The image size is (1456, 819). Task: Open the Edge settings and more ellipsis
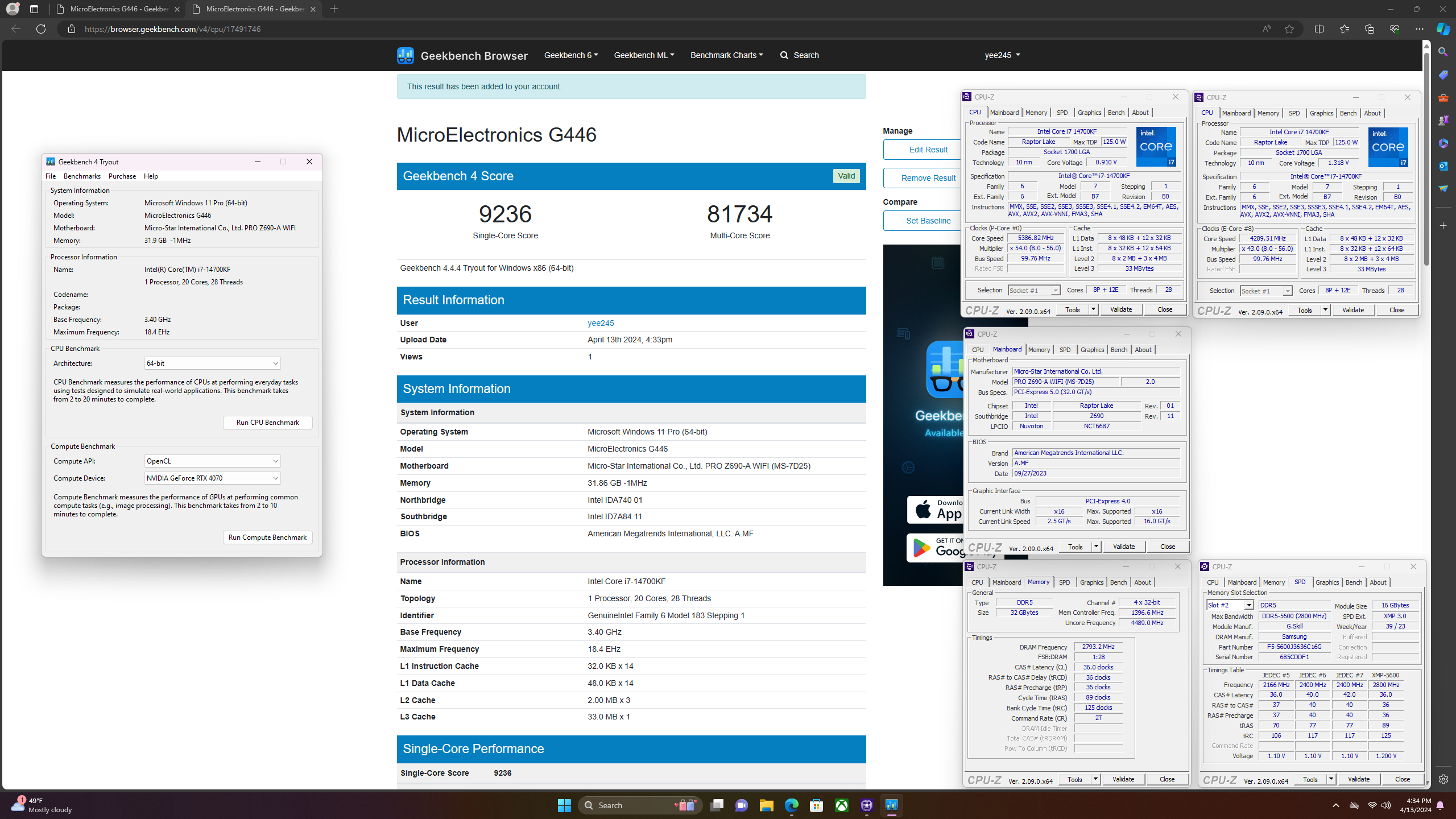click(1419, 29)
